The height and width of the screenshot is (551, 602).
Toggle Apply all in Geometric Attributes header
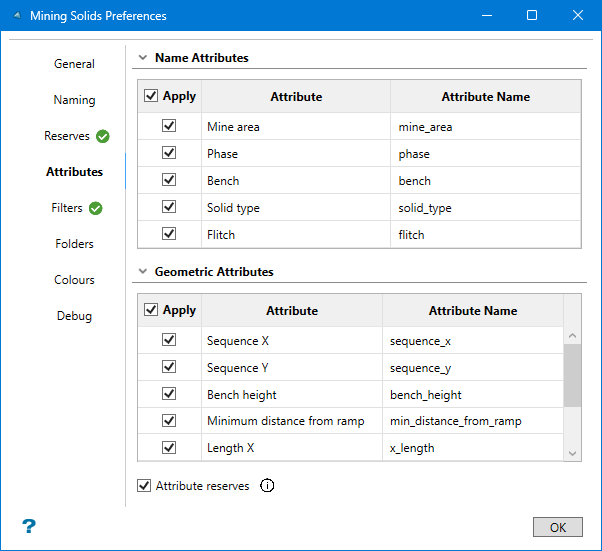[151, 310]
